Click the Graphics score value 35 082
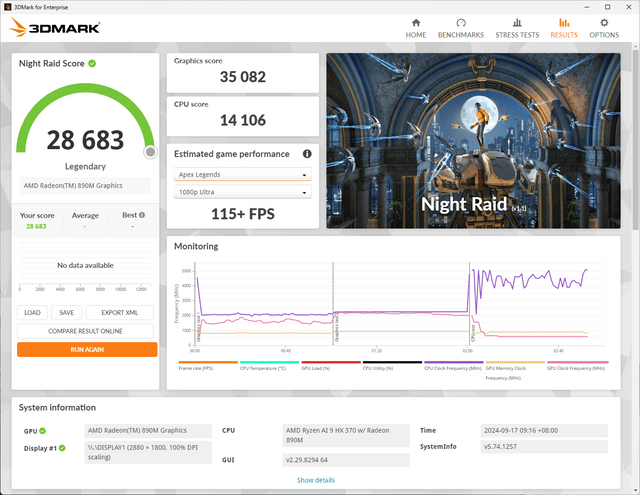The image size is (640, 495). coord(243,77)
